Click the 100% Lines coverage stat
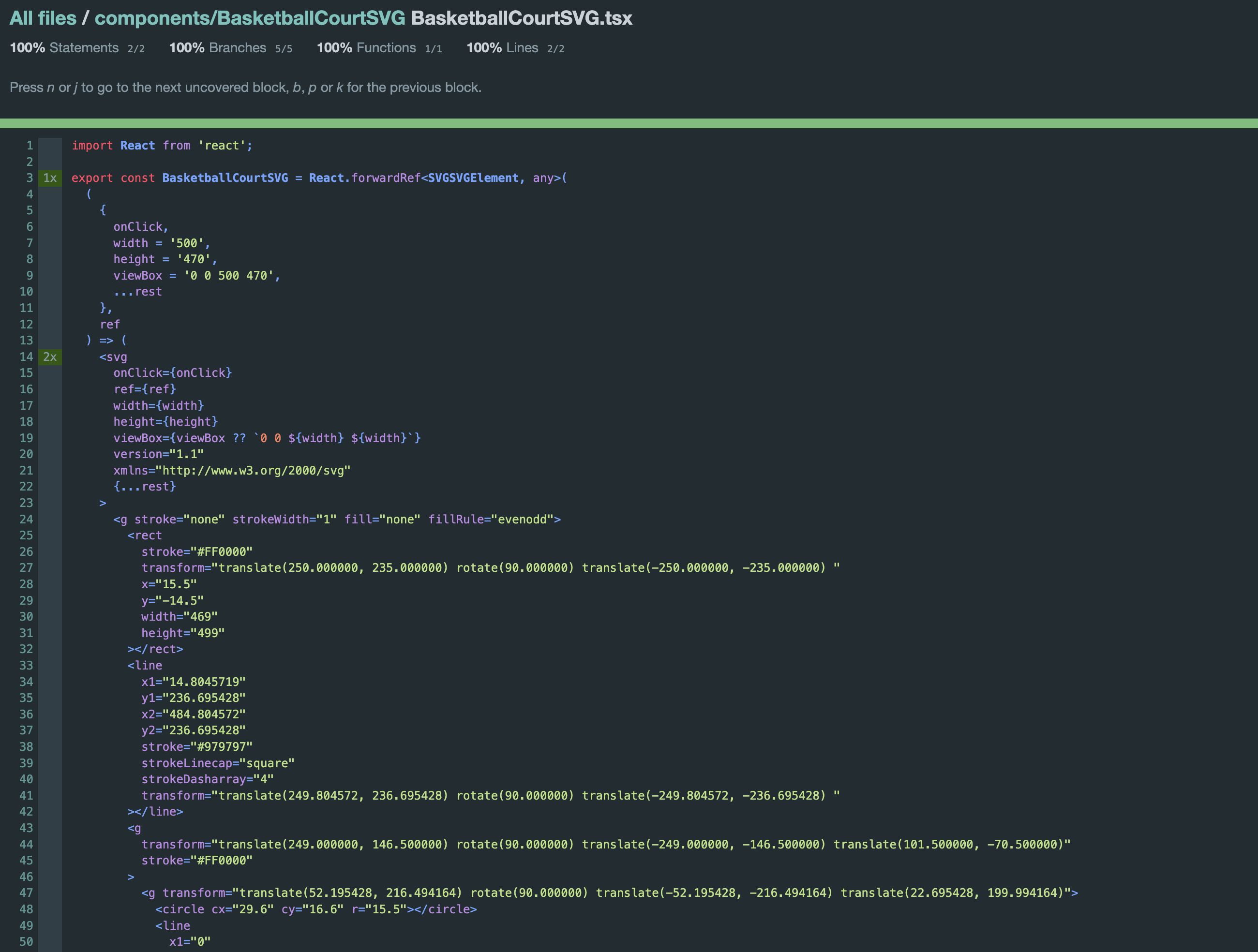This screenshot has height=952, width=1258. (515, 48)
